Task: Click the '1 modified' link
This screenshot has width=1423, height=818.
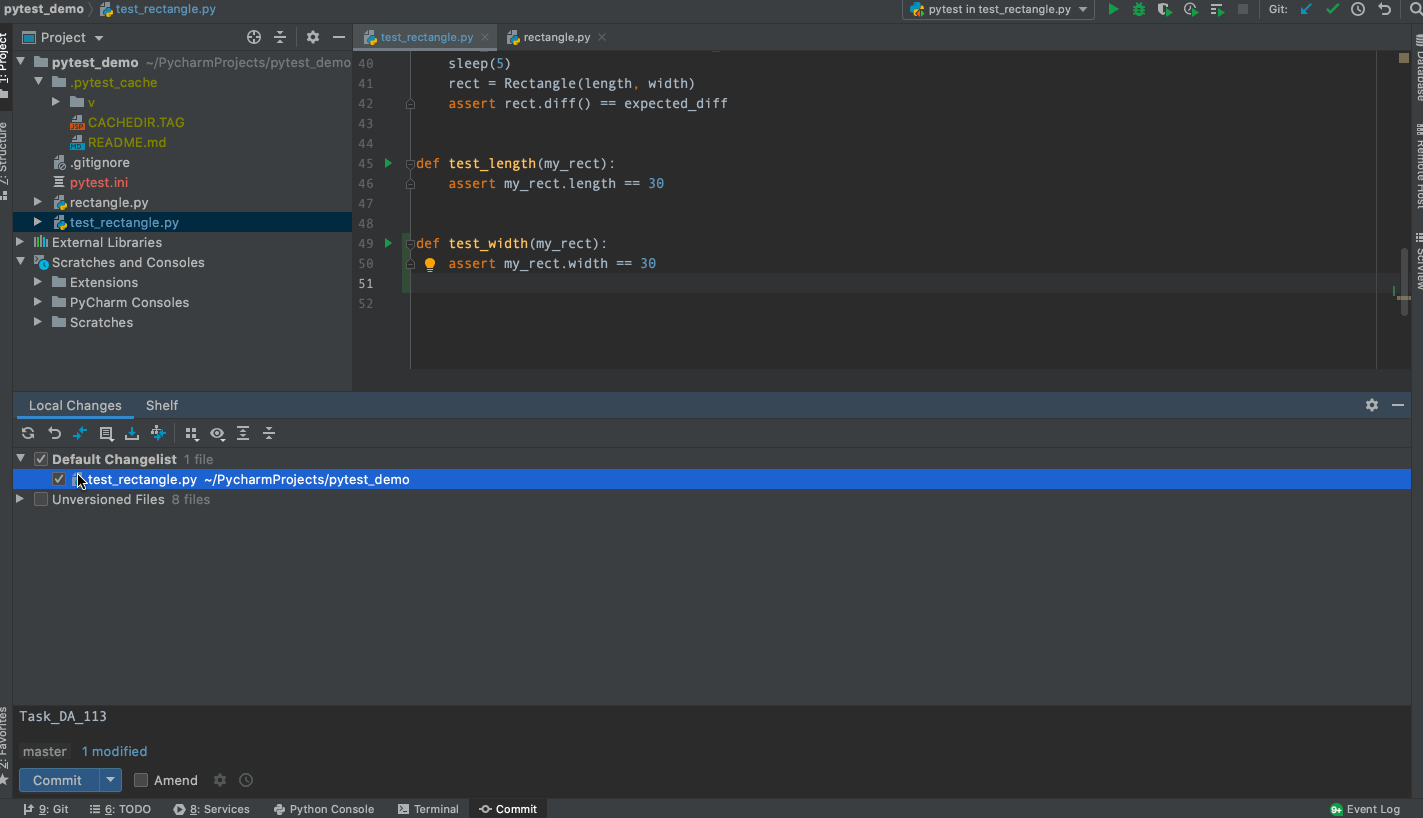Action: (114, 751)
